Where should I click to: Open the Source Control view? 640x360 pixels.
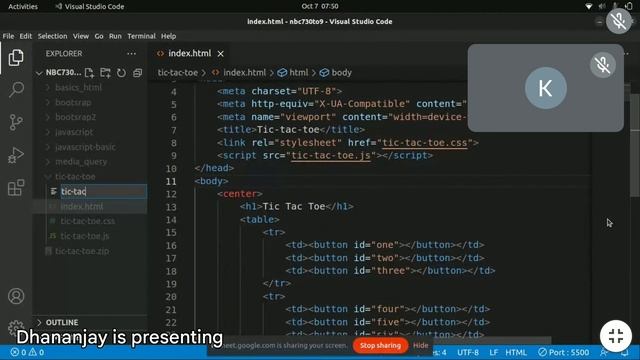click(16, 122)
